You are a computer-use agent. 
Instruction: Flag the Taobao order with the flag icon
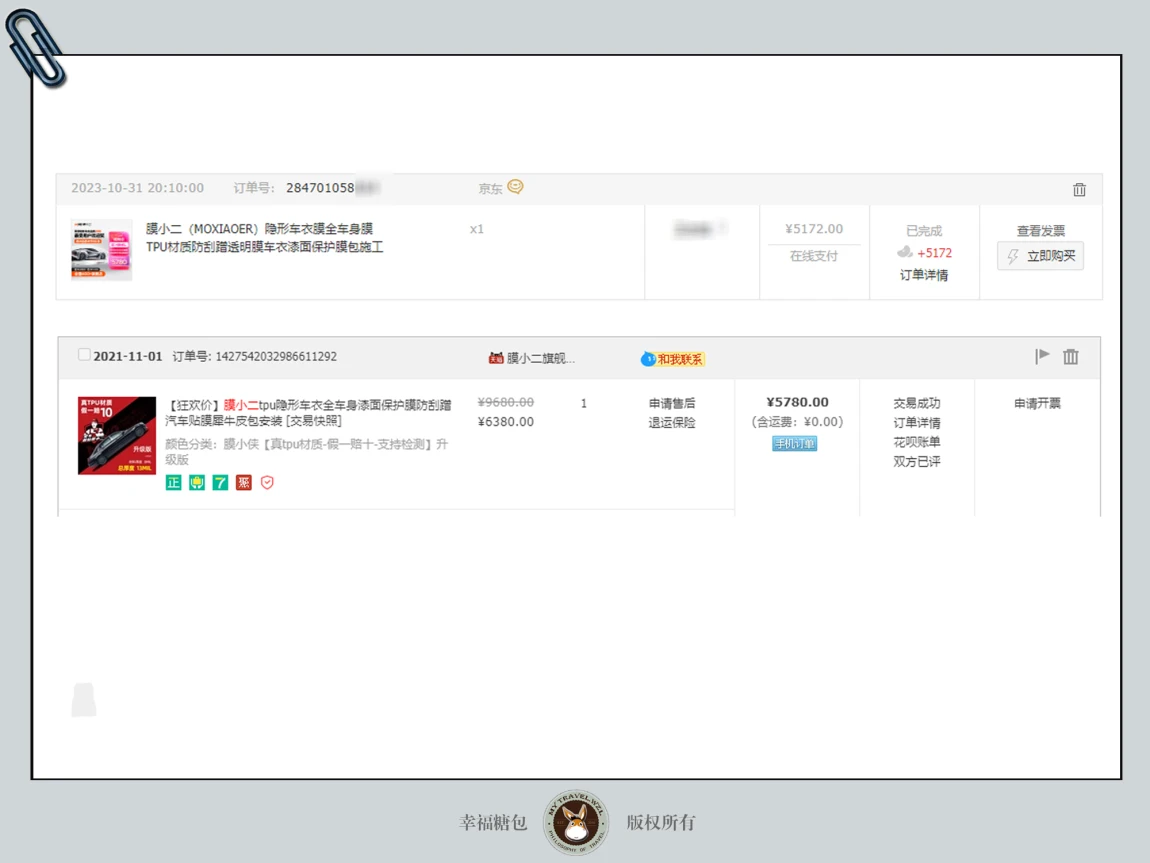1041,356
